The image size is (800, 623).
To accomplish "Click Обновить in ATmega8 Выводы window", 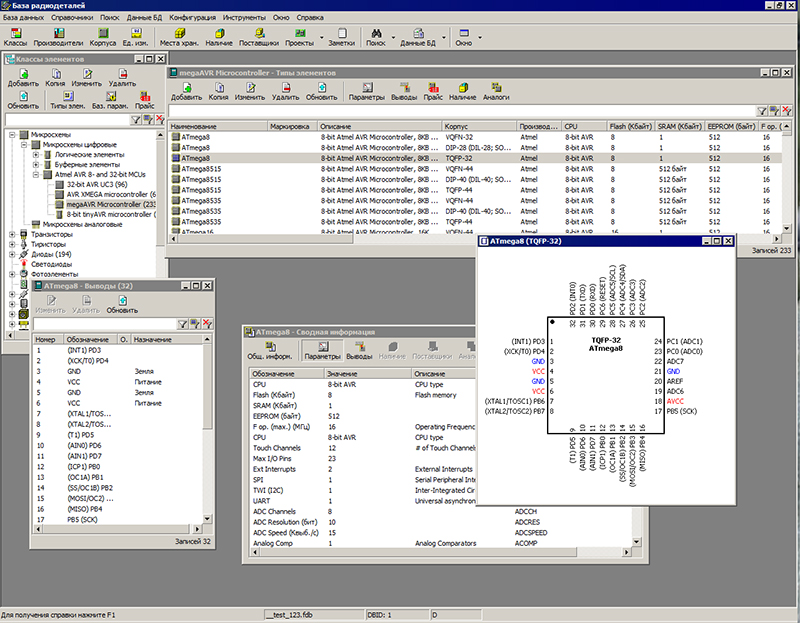I will (122, 305).
